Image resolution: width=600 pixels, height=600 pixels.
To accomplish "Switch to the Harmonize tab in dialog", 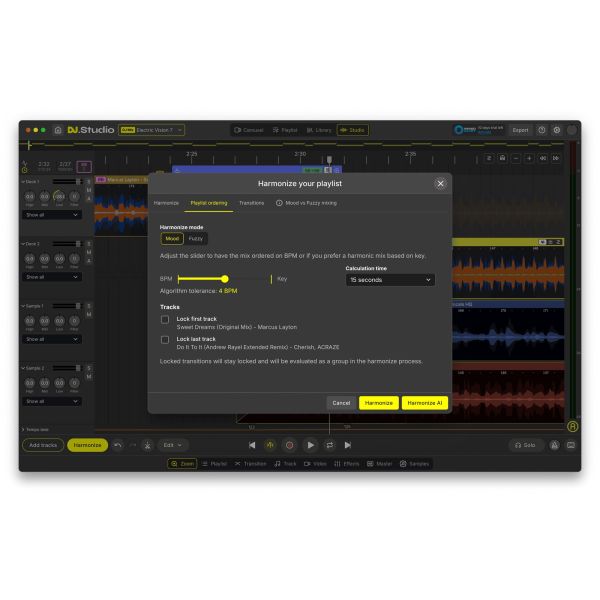I will [x=166, y=203].
